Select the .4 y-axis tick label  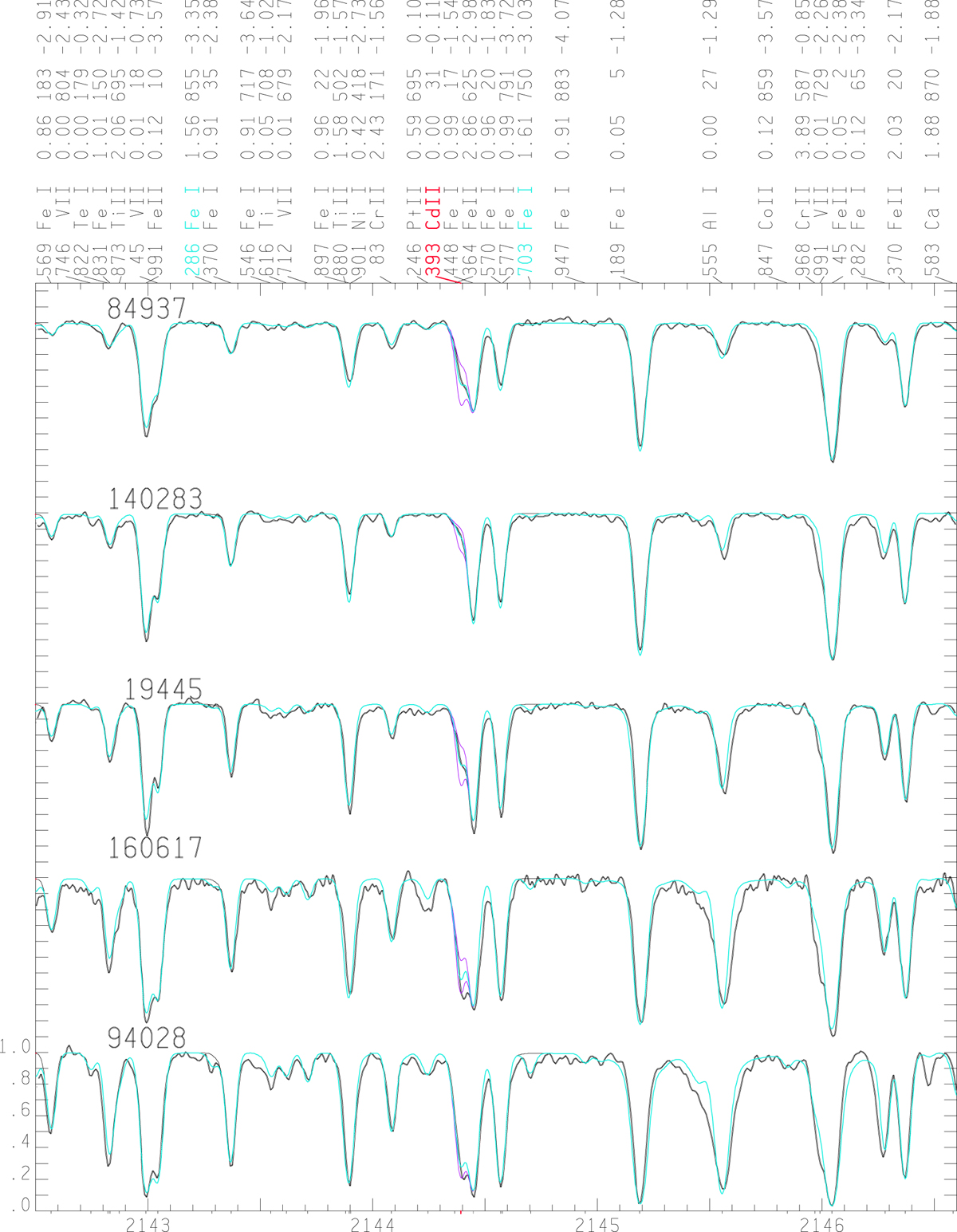(x=19, y=1143)
